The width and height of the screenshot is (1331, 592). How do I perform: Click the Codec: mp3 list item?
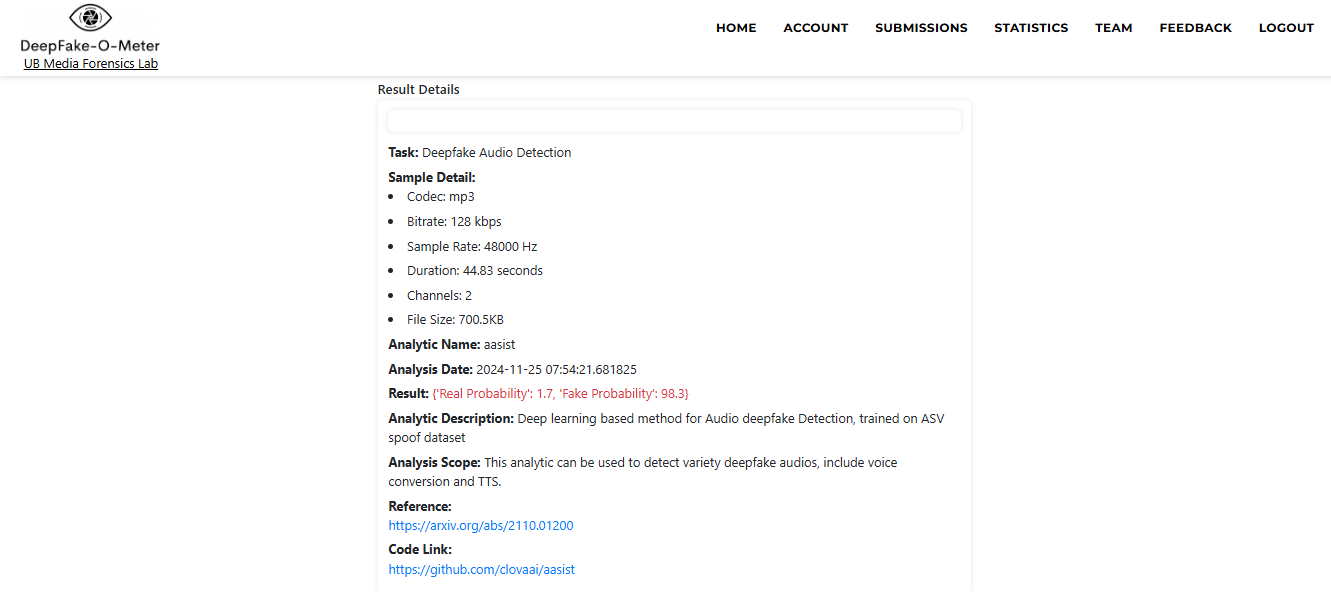pos(440,197)
